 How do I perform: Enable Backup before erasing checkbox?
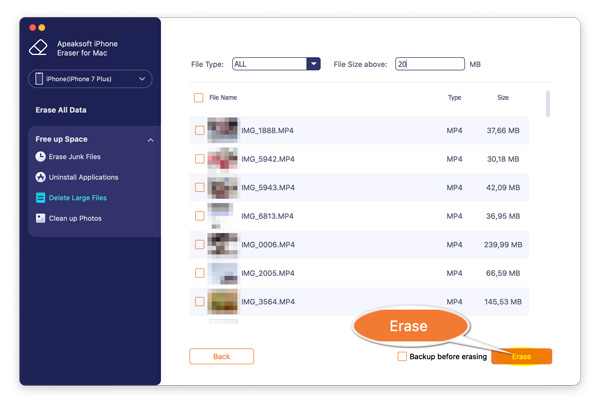tap(402, 357)
